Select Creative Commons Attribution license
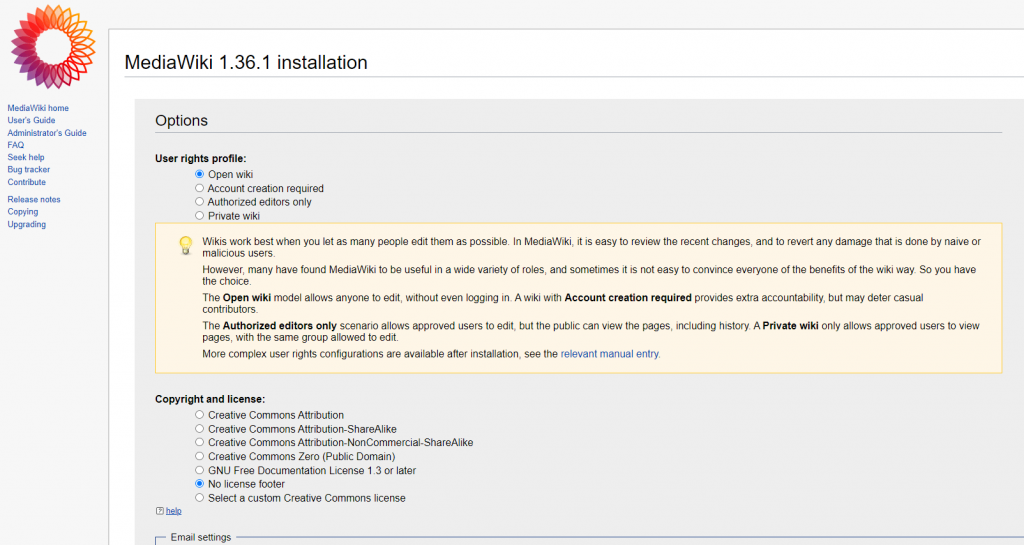 click(x=200, y=415)
